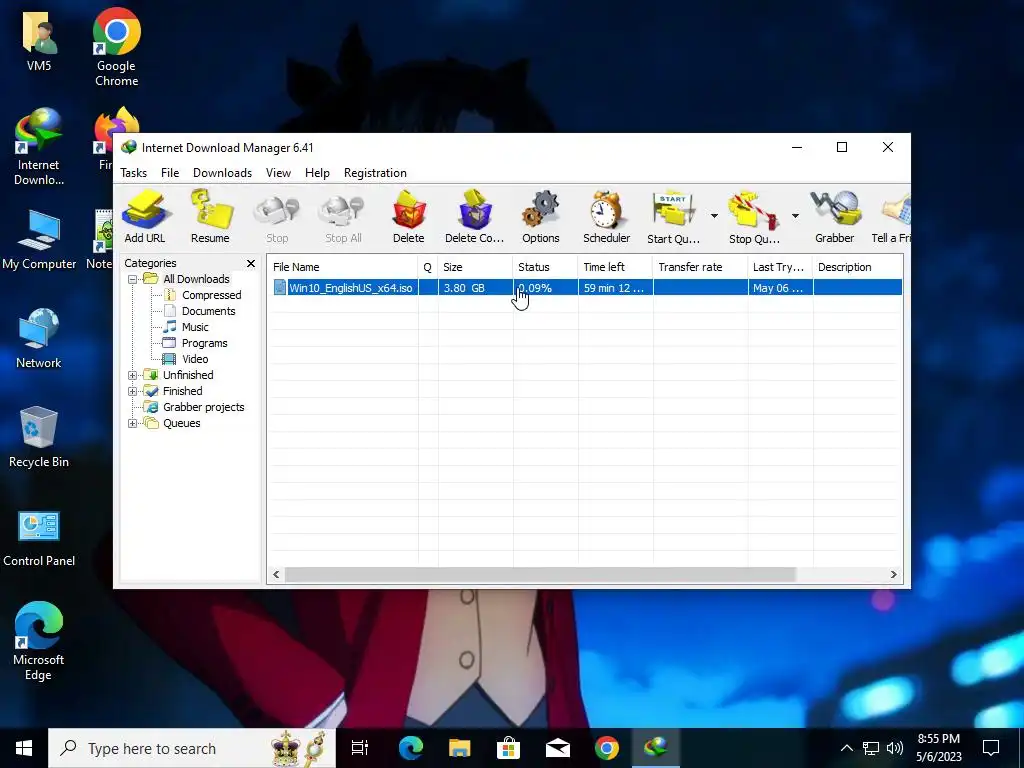Open Control Panel desktop icon
The height and width of the screenshot is (768, 1024).
(x=39, y=538)
